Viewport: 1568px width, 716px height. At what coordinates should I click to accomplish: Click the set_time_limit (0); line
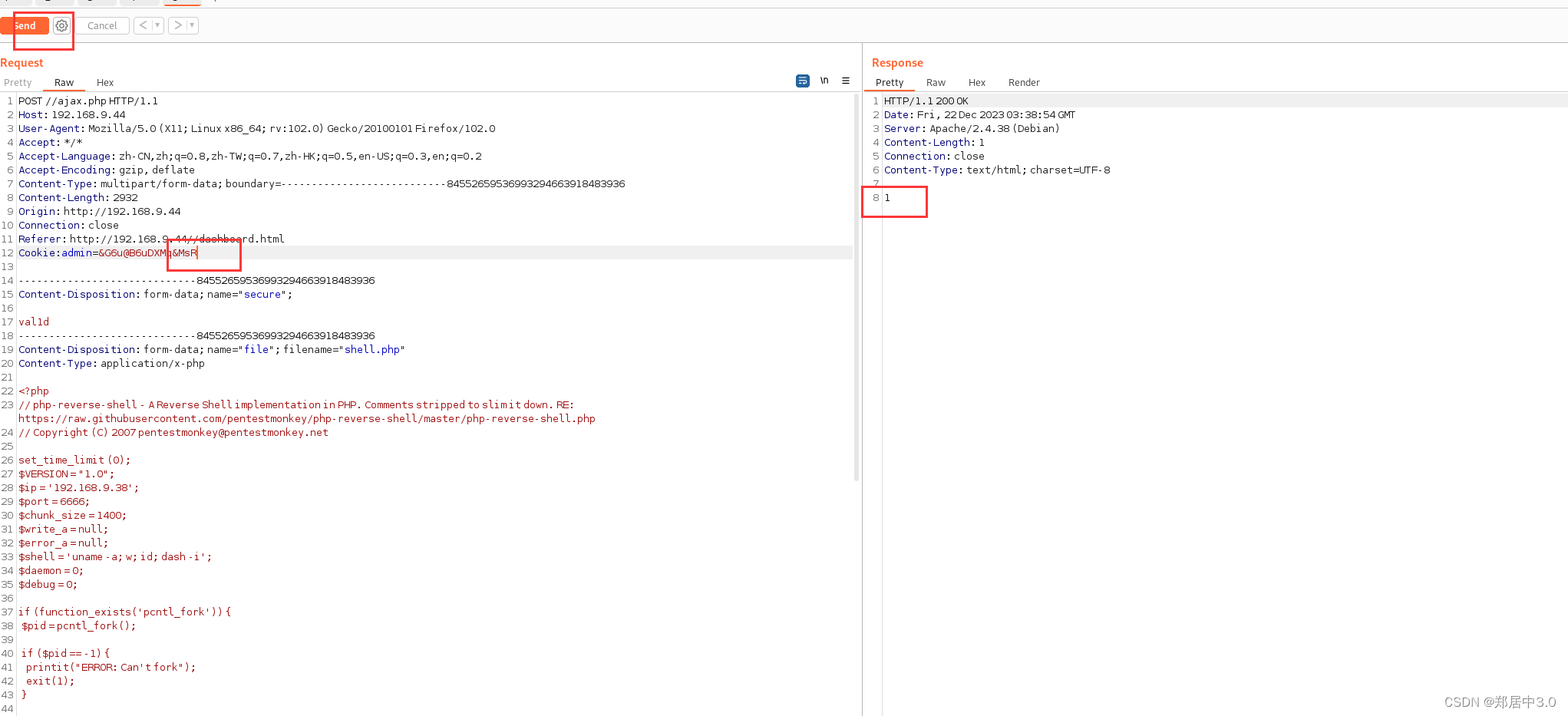pos(74,460)
